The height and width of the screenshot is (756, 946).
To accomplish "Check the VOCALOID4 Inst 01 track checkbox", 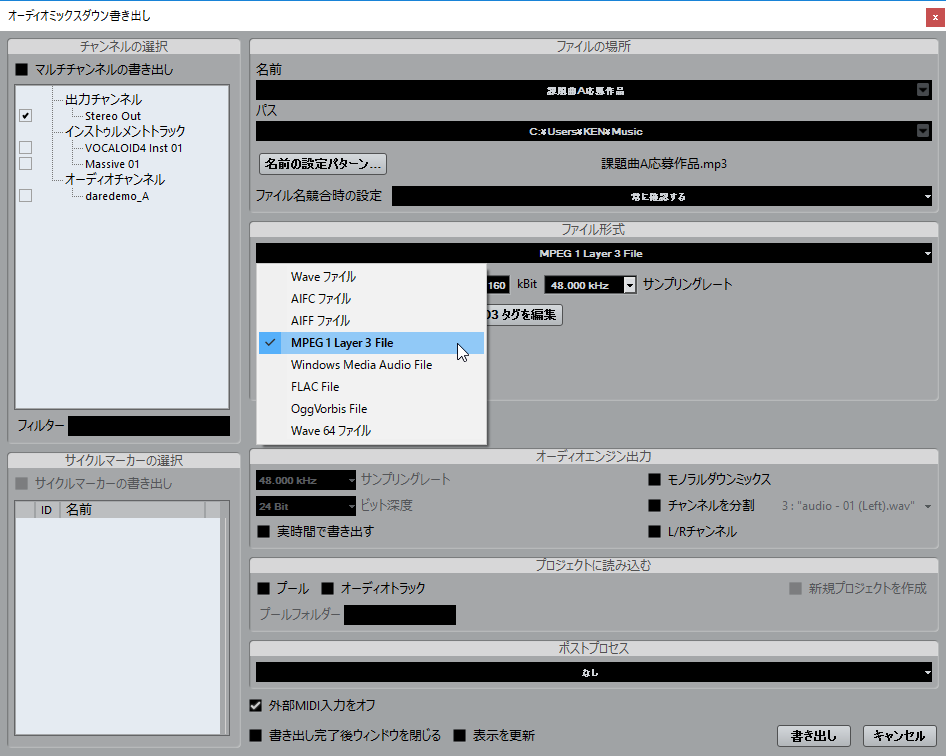I will click(x=25, y=148).
